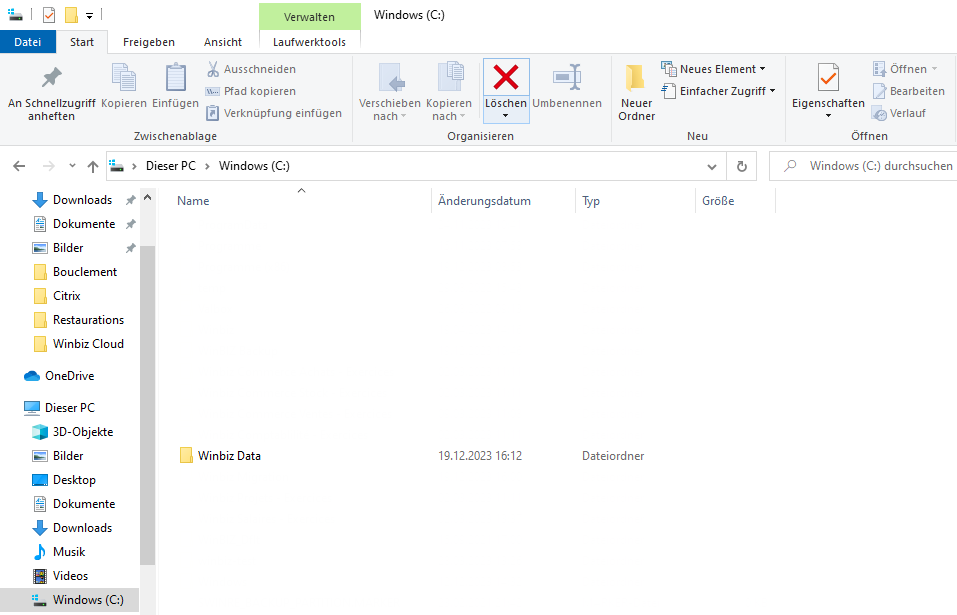Expand the address bar history dropdown
This screenshot has height=615, width=957.
pos(712,167)
